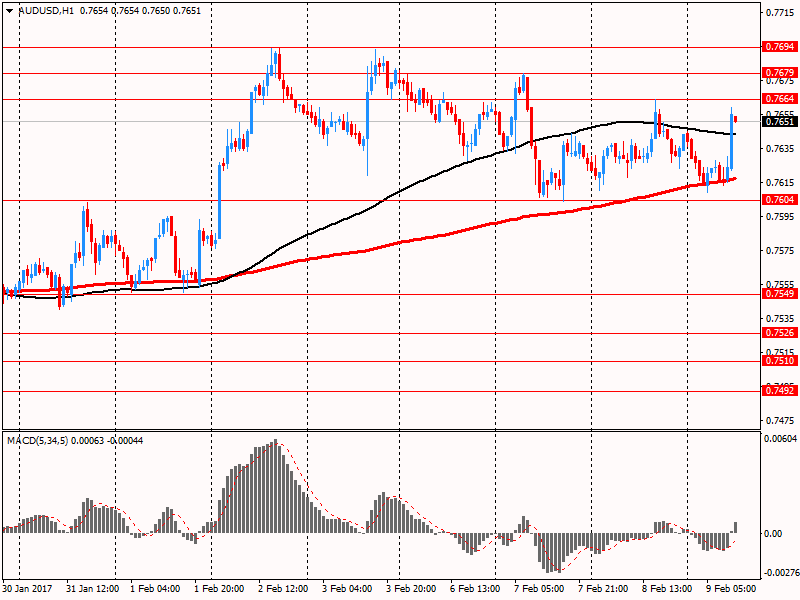Click the red 0.7664 price level label
This screenshot has height=600, width=800.
point(778,99)
